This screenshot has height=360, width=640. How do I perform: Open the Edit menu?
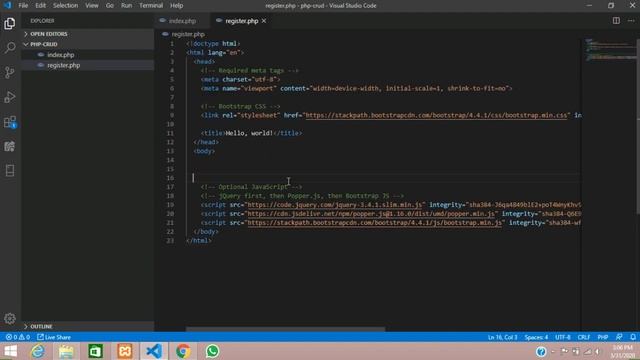[x=40, y=6]
